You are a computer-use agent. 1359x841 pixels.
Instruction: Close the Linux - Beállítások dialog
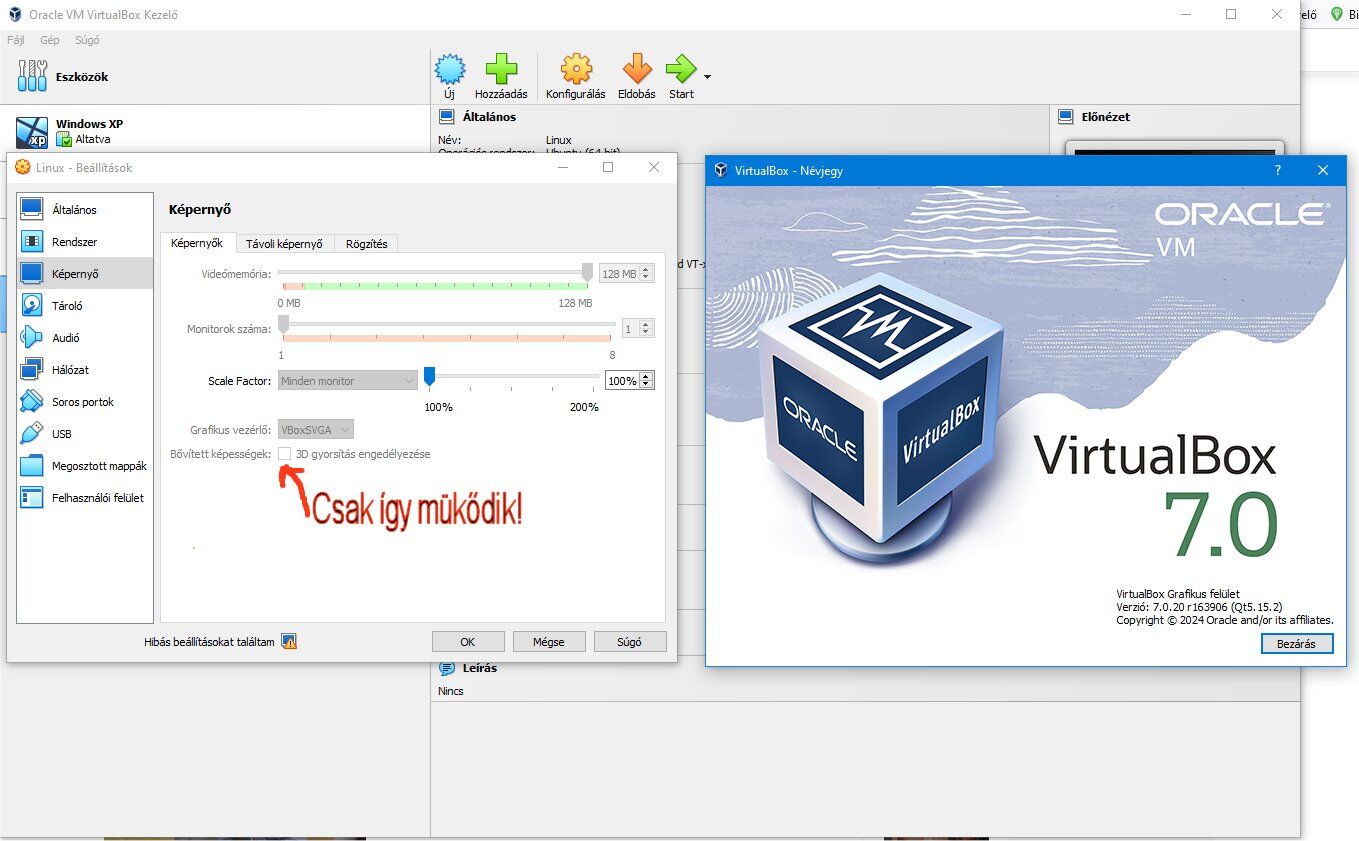click(x=654, y=167)
